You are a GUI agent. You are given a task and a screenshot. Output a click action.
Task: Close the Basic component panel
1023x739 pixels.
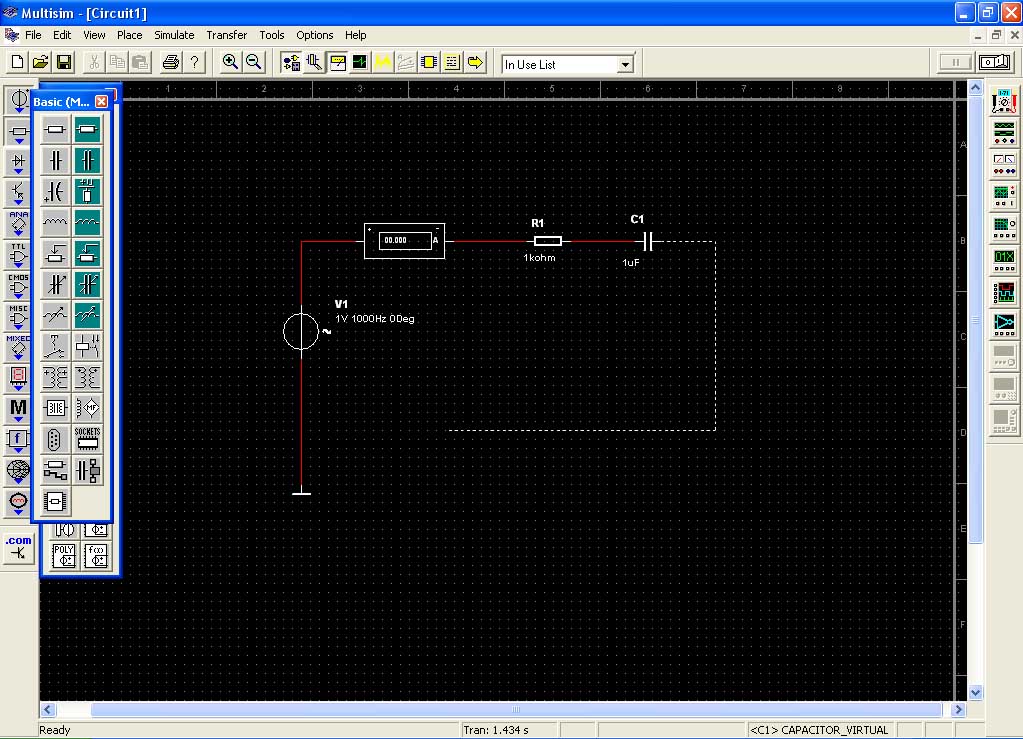101,102
